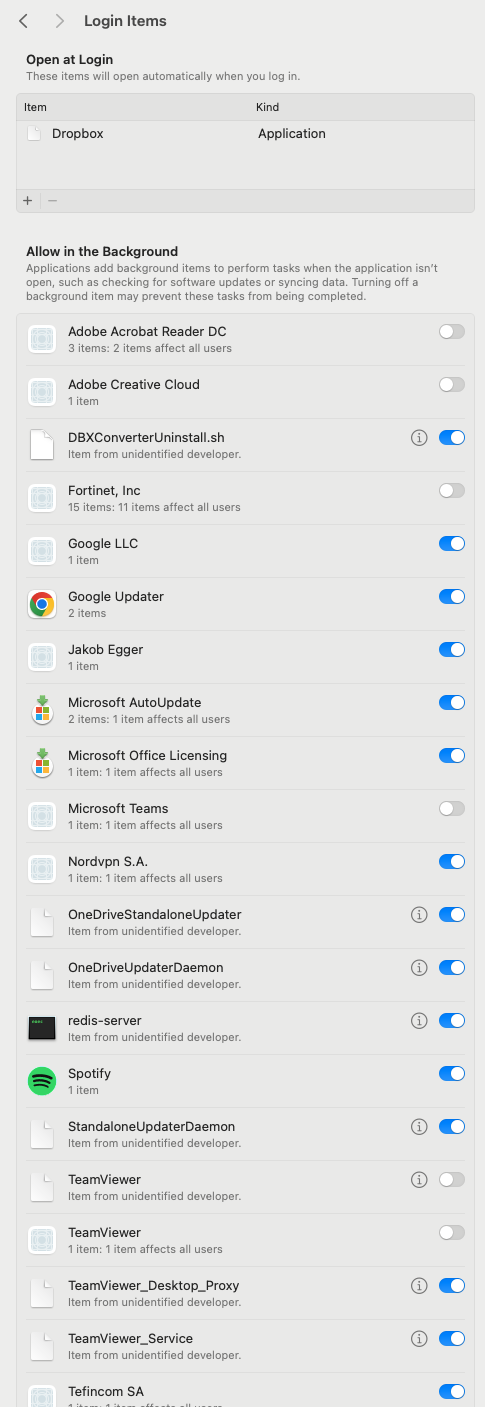Image resolution: width=485 pixels, height=1407 pixels.
Task: Go back with the left chevron
Action: coord(23,21)
